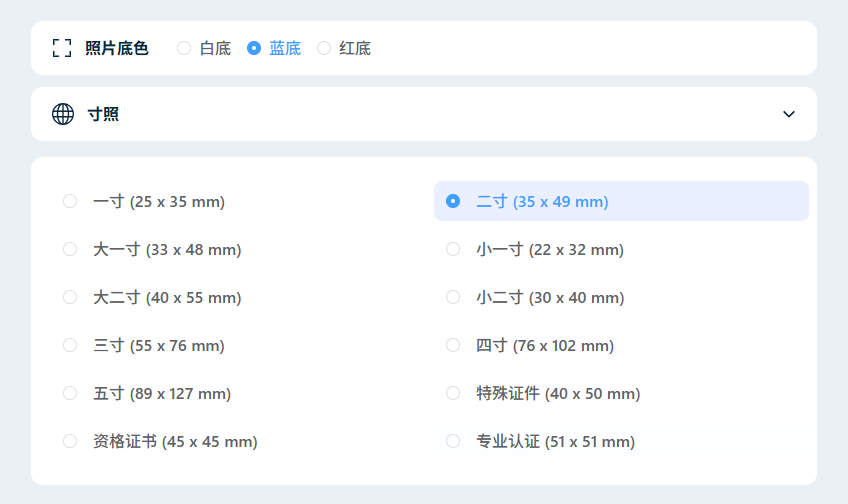Click the globe icon beside 寸照
The height and width of the screenshot is (504, 848).
[63, 114]
